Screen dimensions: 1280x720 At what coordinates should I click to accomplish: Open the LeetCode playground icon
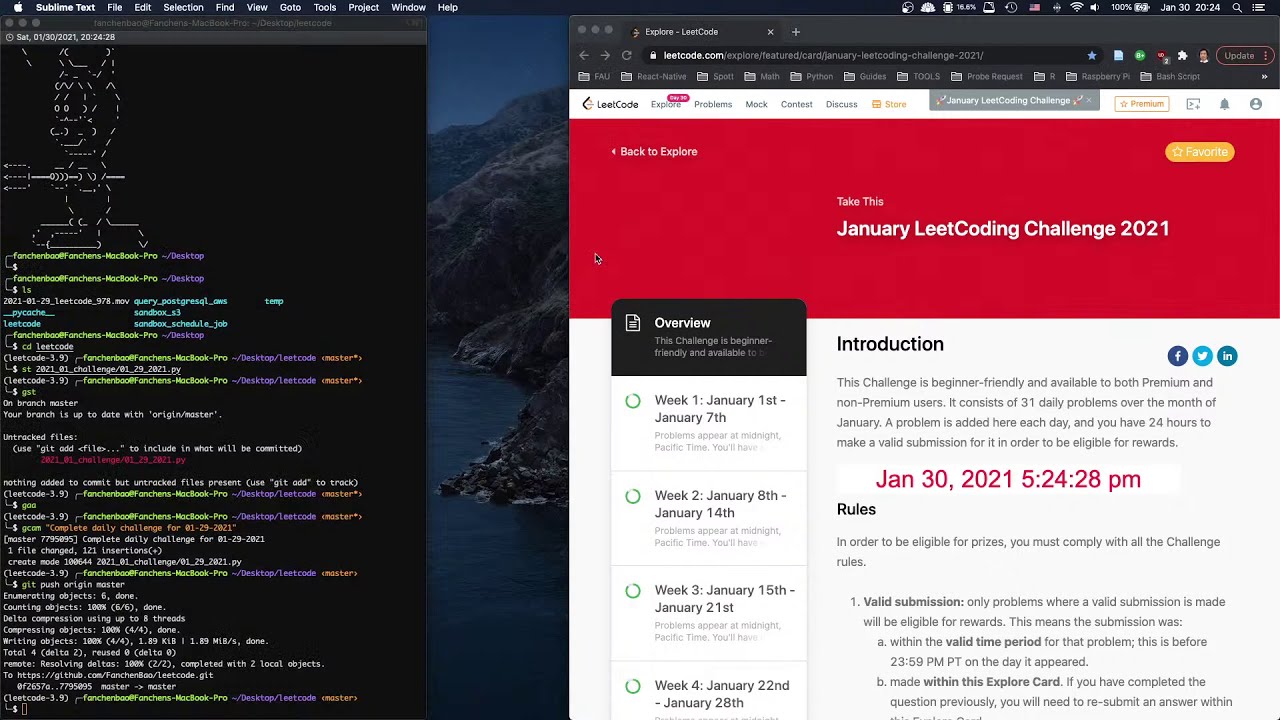pos(1193,104)
